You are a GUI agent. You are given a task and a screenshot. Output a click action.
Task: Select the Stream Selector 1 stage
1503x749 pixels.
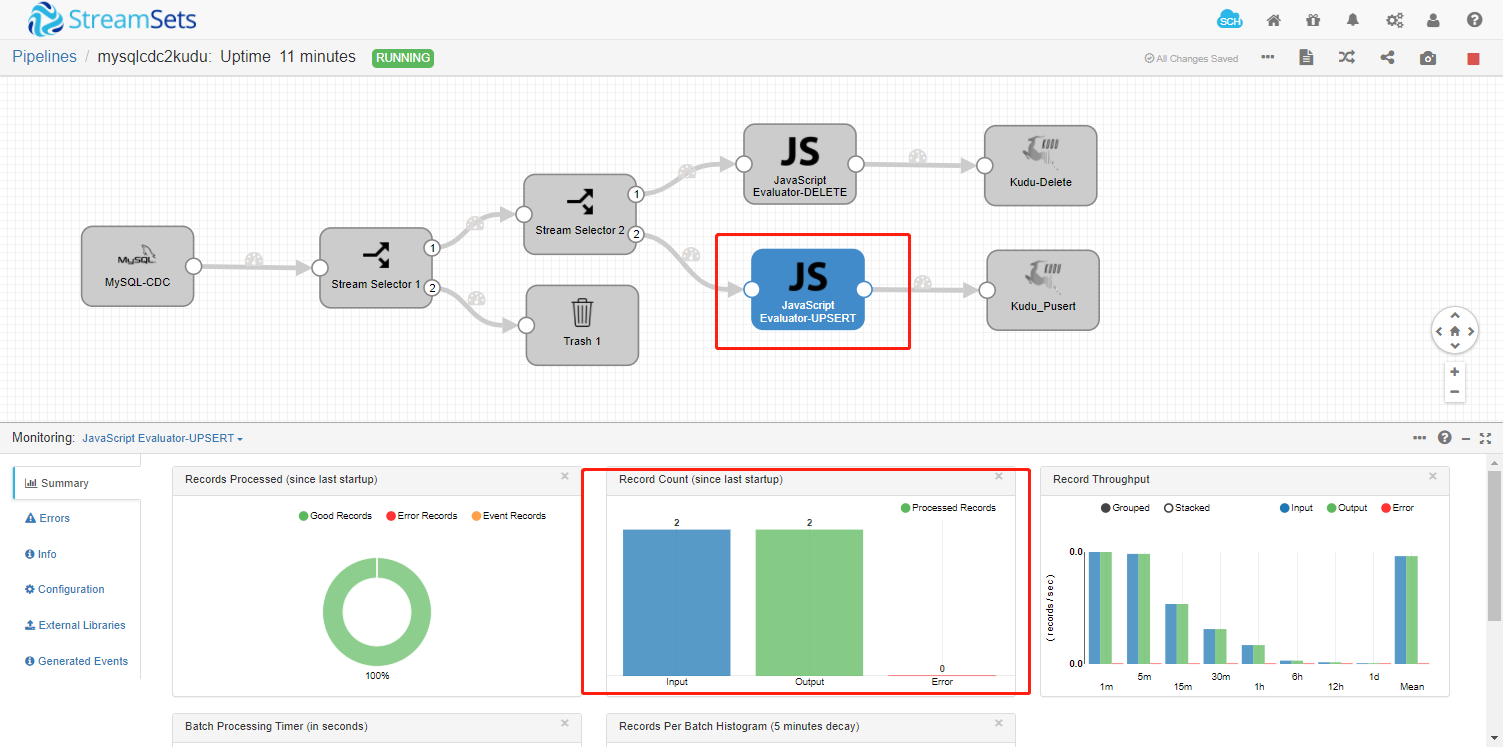(376, 268)
